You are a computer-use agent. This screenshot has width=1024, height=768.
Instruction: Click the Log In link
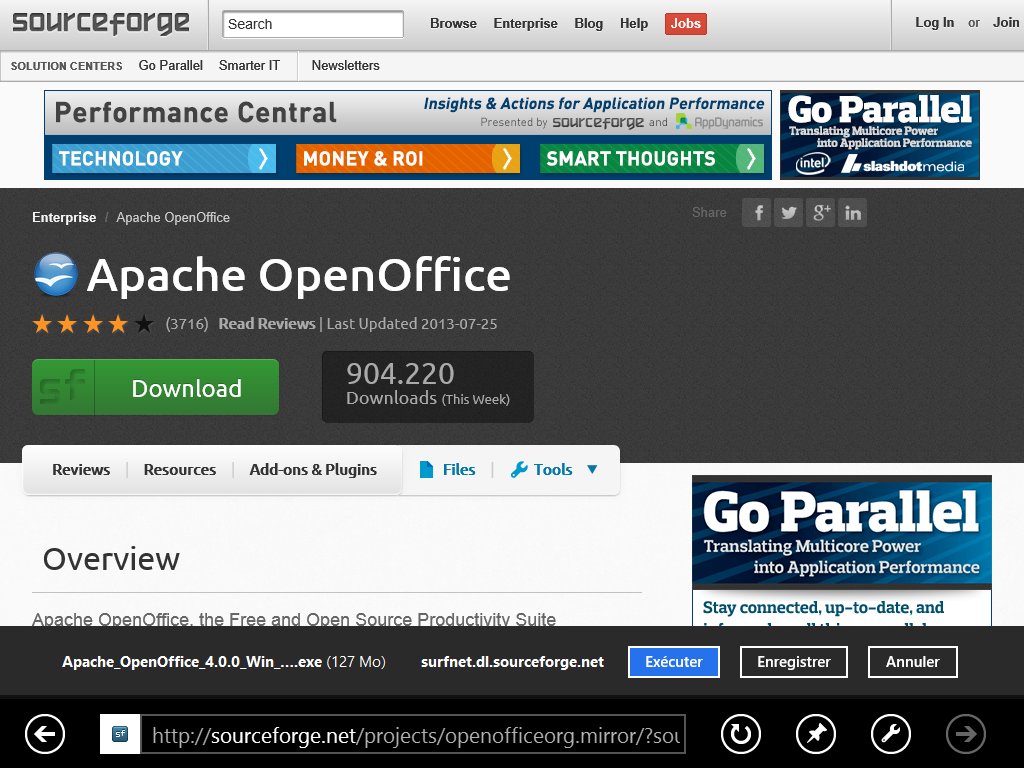(934, 23)
